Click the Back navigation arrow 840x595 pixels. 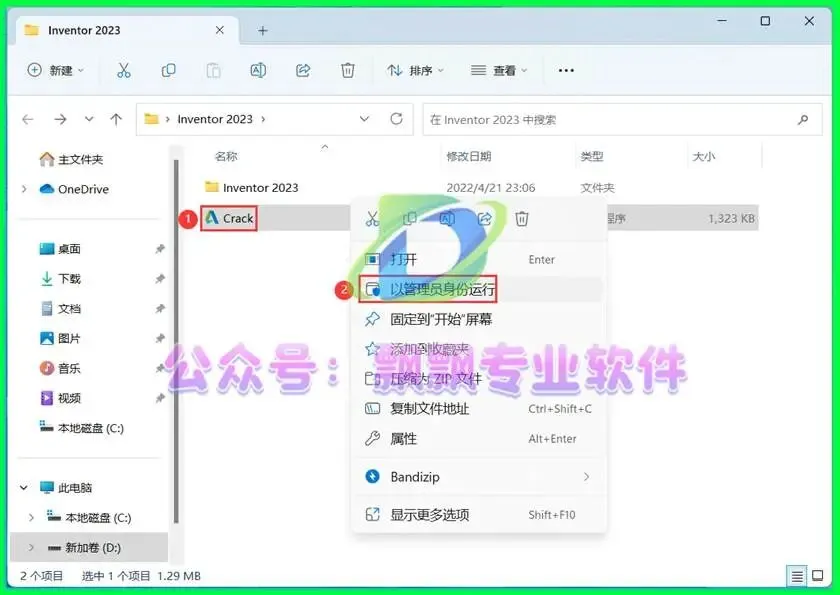(28, 119)
